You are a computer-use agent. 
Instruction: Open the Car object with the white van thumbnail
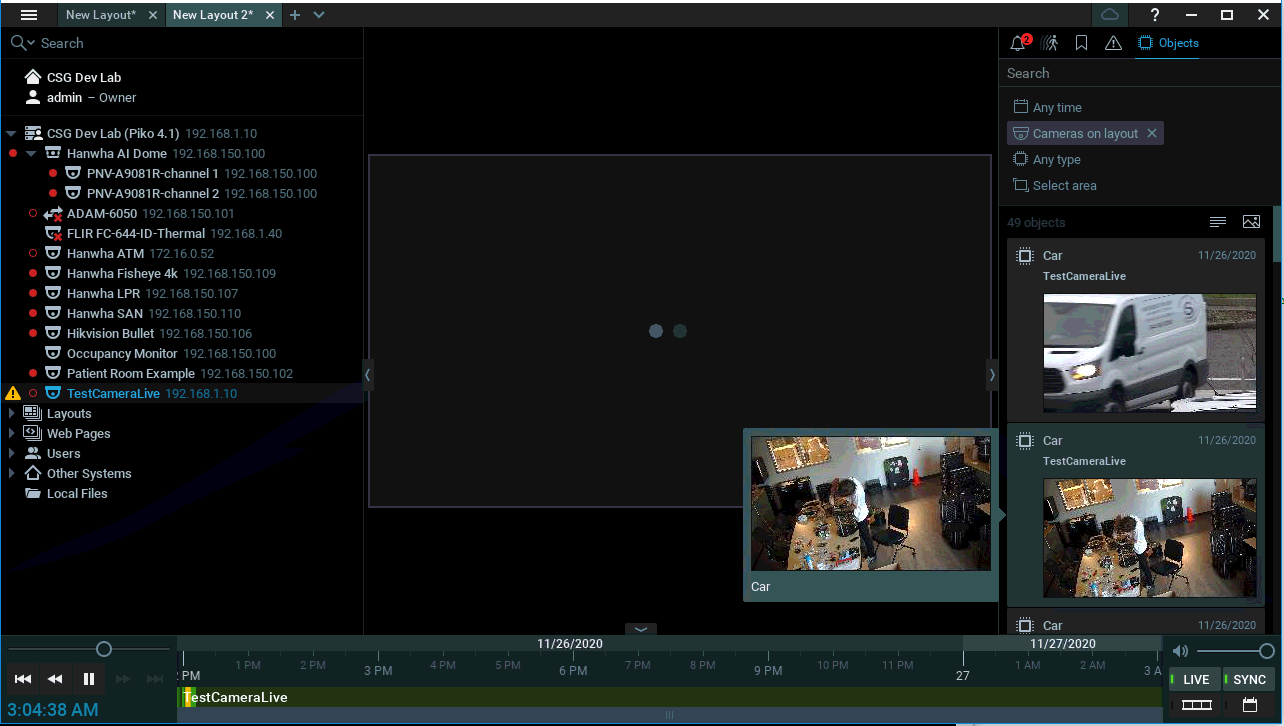(x=1150, y=353)
